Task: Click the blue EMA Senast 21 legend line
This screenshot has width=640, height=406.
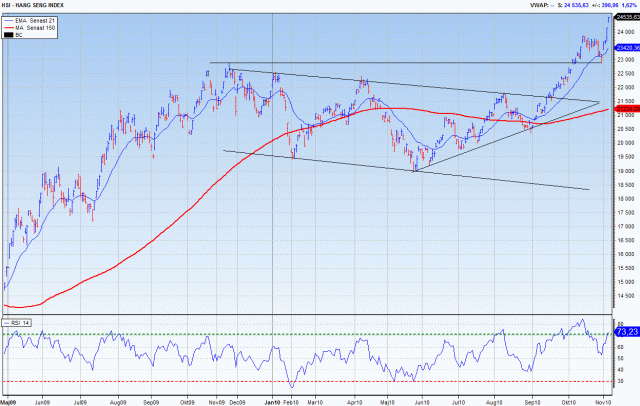Action: coord(10,20)
